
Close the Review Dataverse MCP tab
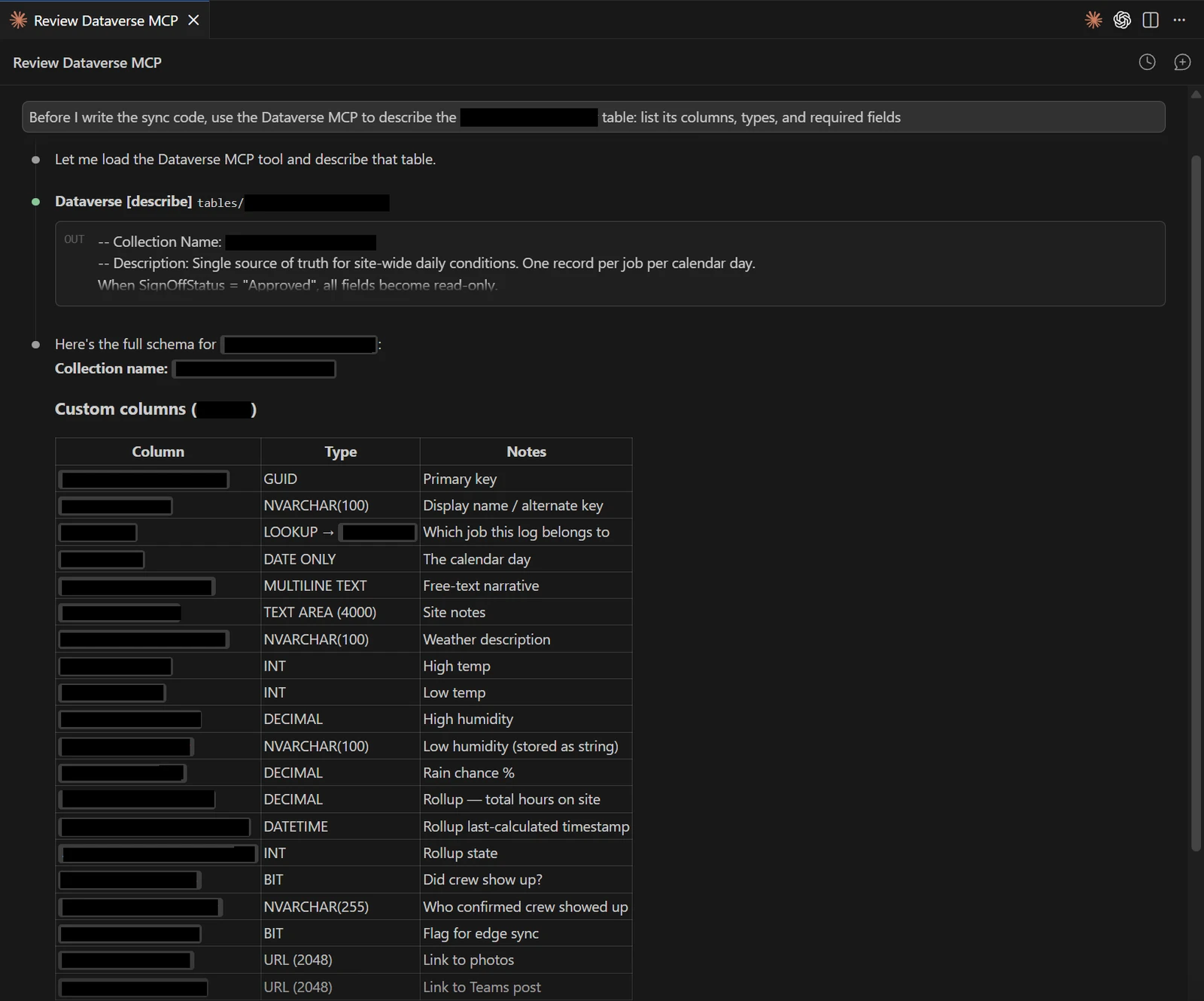[193, 20]
